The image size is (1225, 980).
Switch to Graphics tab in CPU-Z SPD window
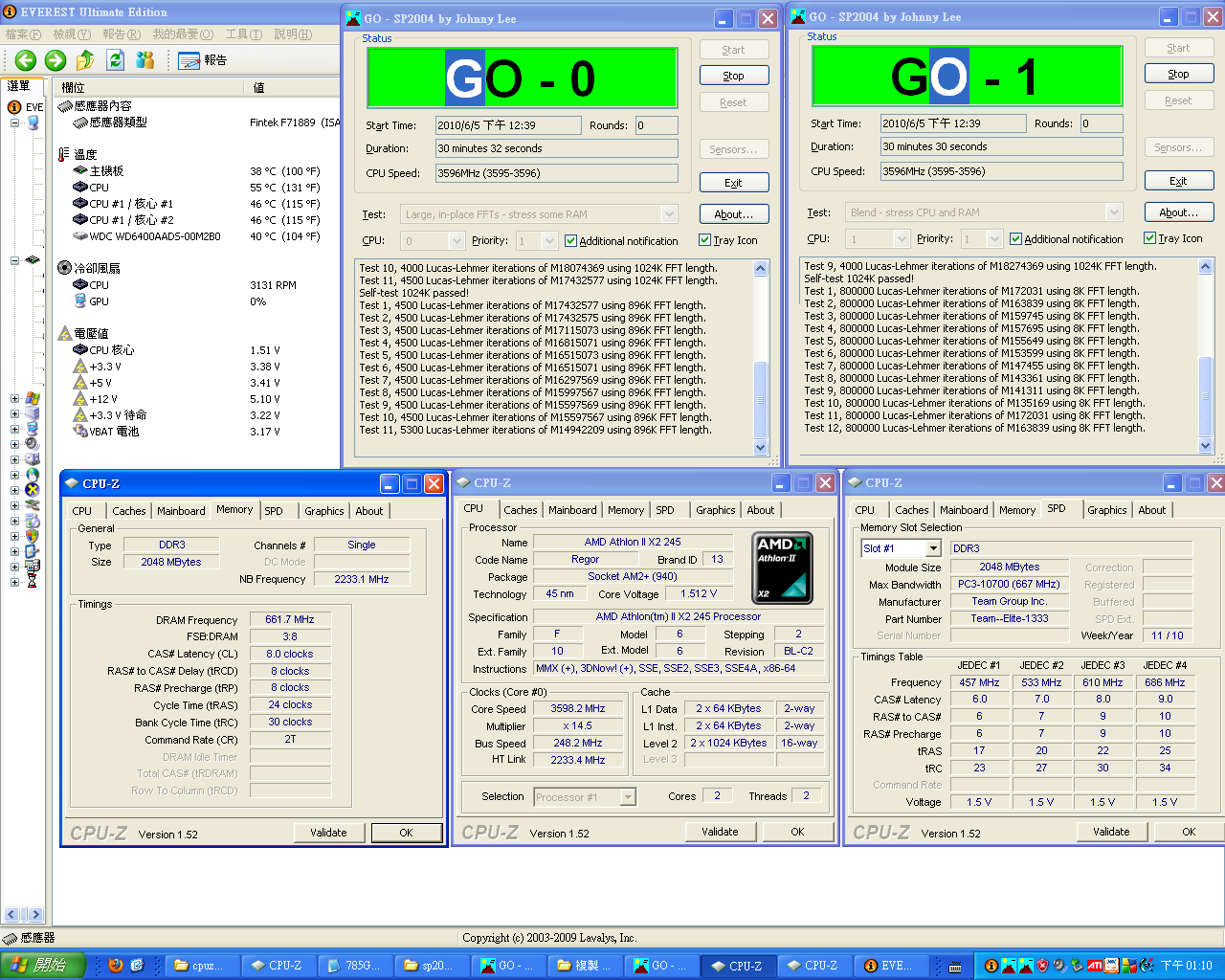[1106, 510]
